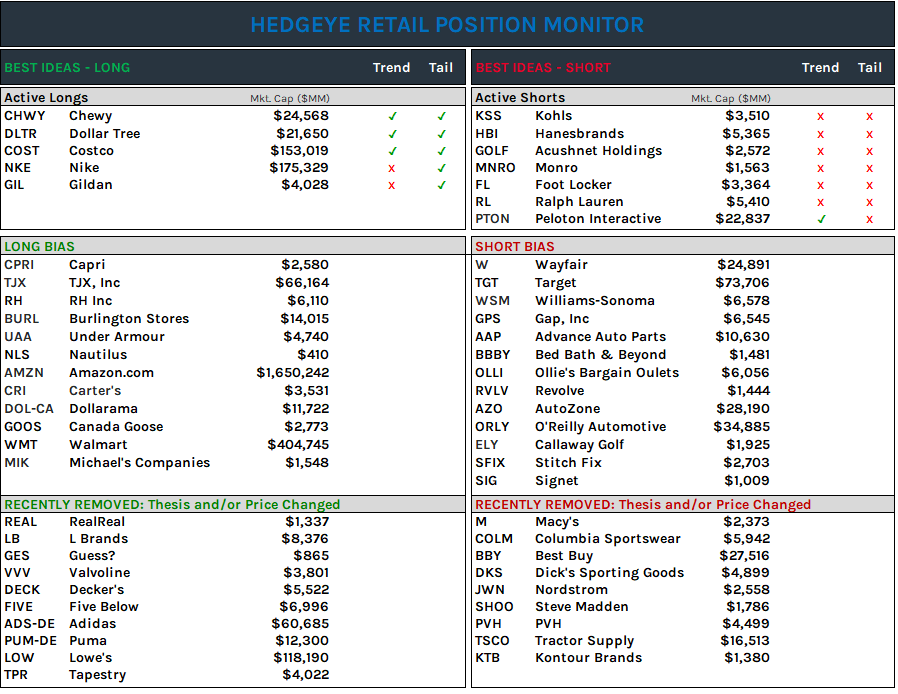
Task: Click the "HEDGEYE RETAIL POSITION MONITOR" title
Action: [x=447, y=25]
